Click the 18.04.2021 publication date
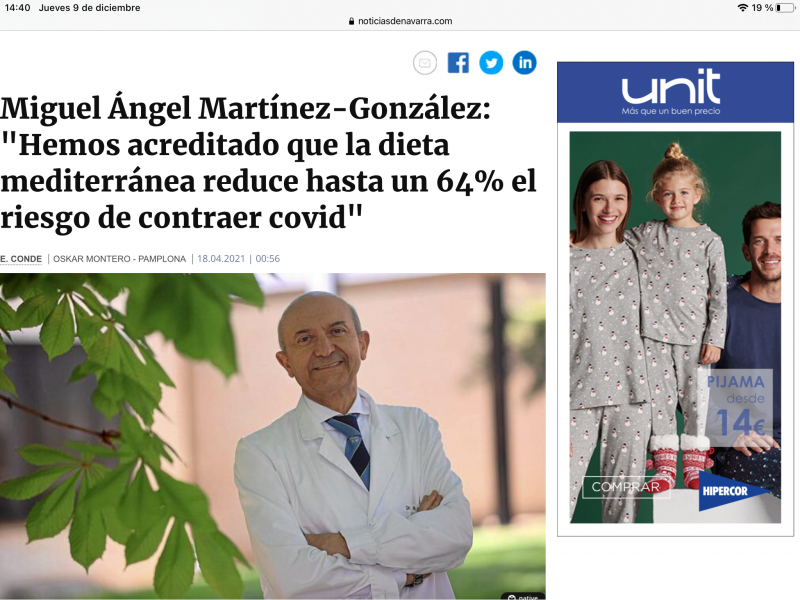 pos(221,259)
